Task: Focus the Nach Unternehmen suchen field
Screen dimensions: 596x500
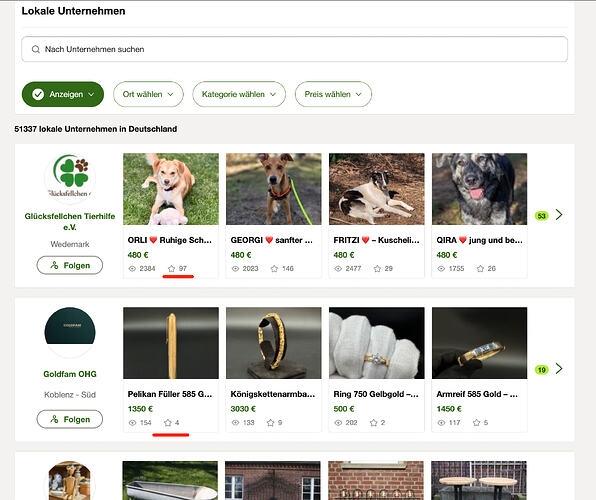Action: click(295, 49)
